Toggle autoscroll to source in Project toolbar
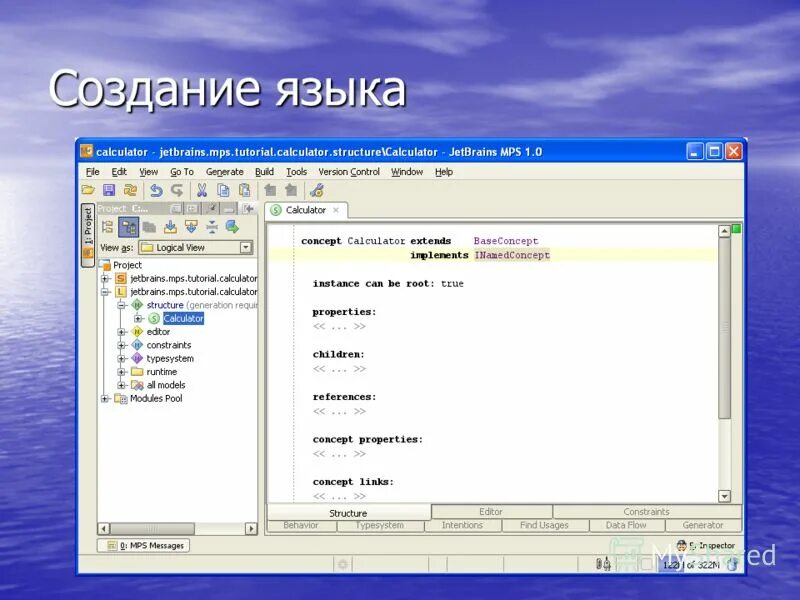 [172, 227]
